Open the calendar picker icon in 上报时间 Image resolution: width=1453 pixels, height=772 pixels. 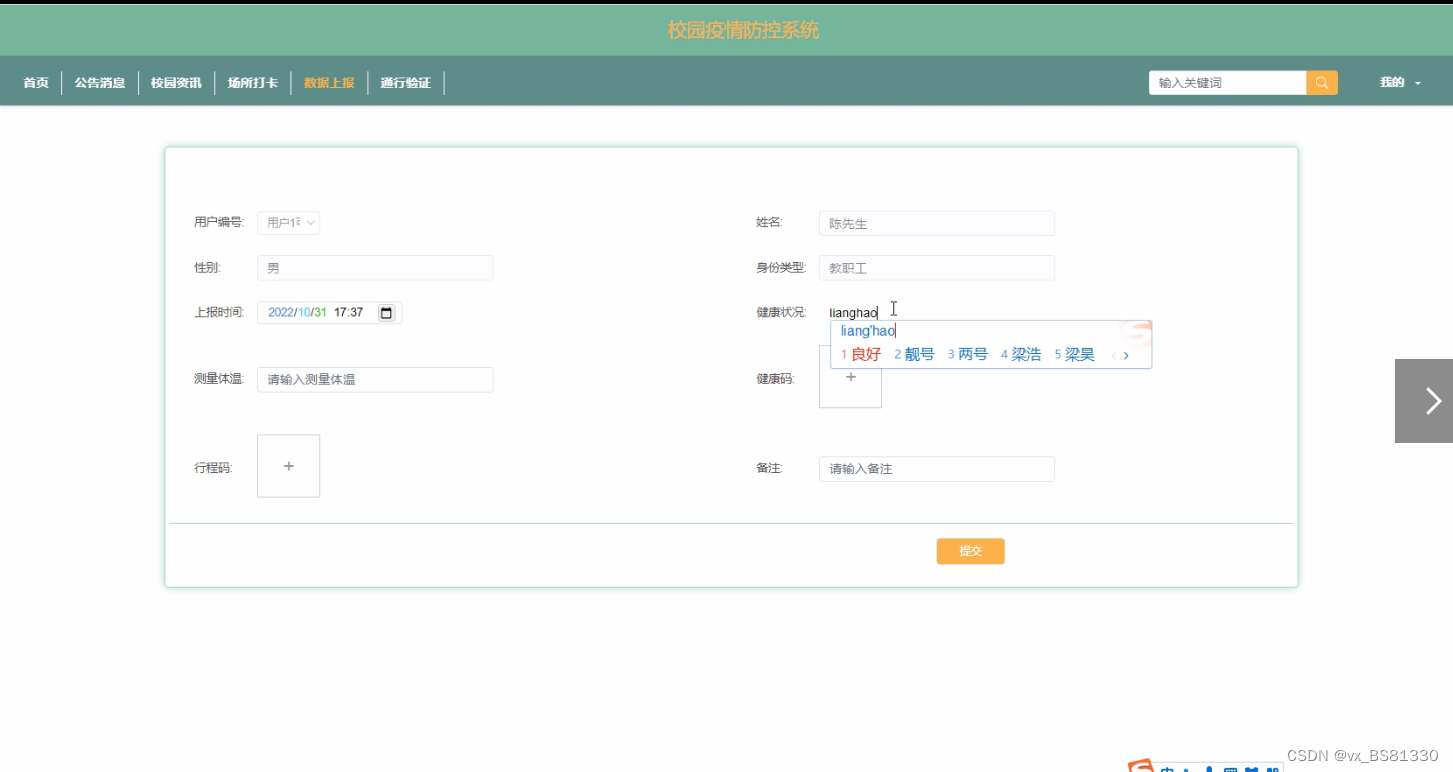coord(386,313)
